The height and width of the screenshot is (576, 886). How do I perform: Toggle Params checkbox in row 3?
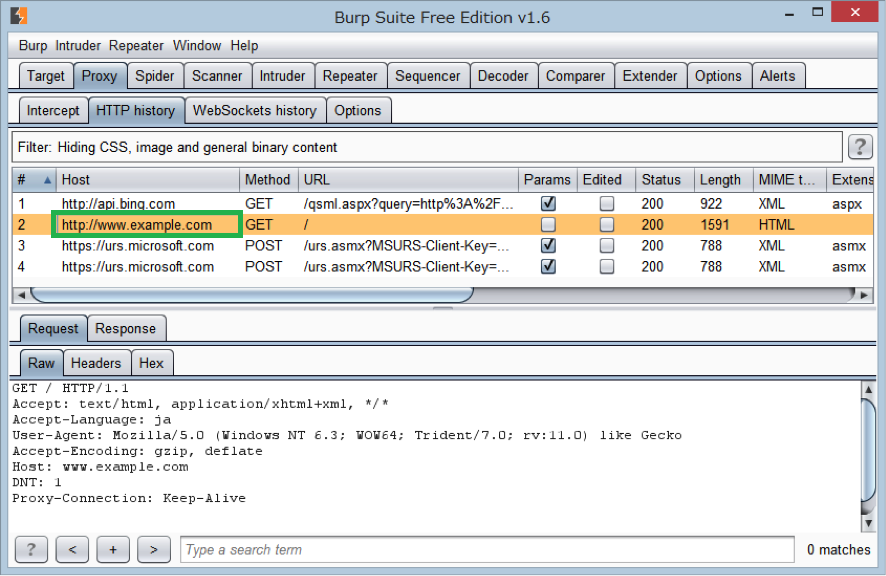pos(548,246)
